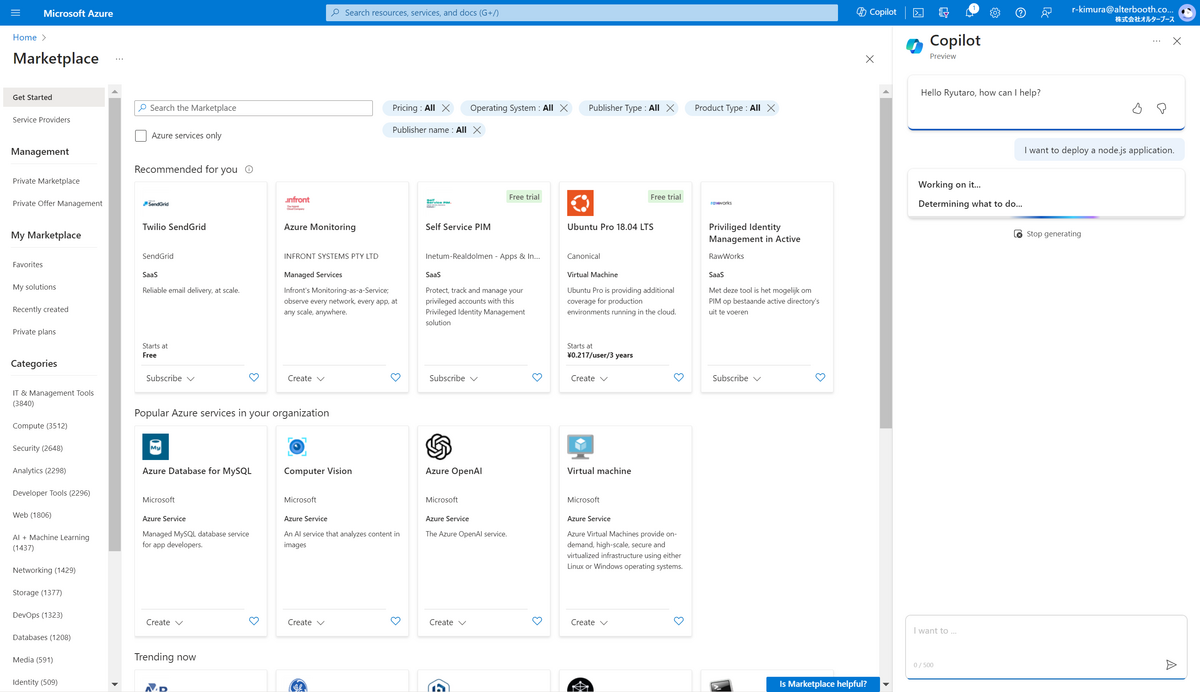Image resolution: width=1200 pixels, height=692 pixels.
Task: Open Copilot panel more options ellipsis
Action: [1156, 41]
